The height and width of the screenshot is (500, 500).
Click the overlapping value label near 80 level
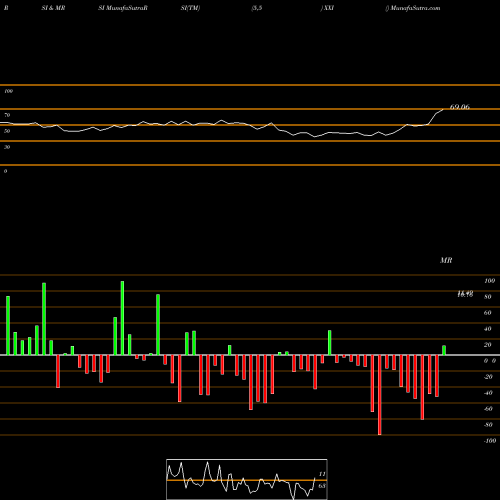465,294
